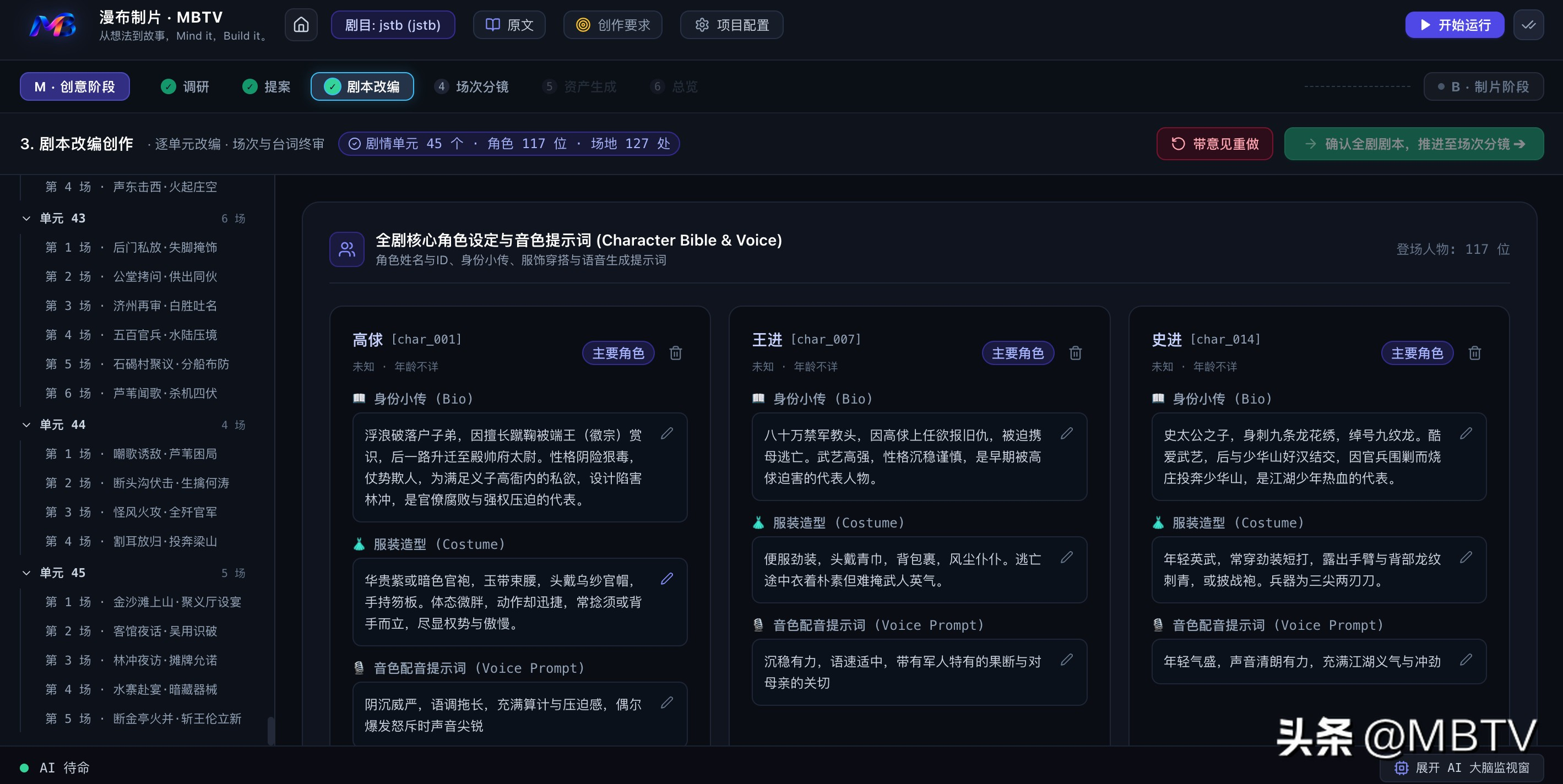Edit 高俅's Voice Prompt text
The height and width of the screenshot is (784, 1563).
pos(667,702)
